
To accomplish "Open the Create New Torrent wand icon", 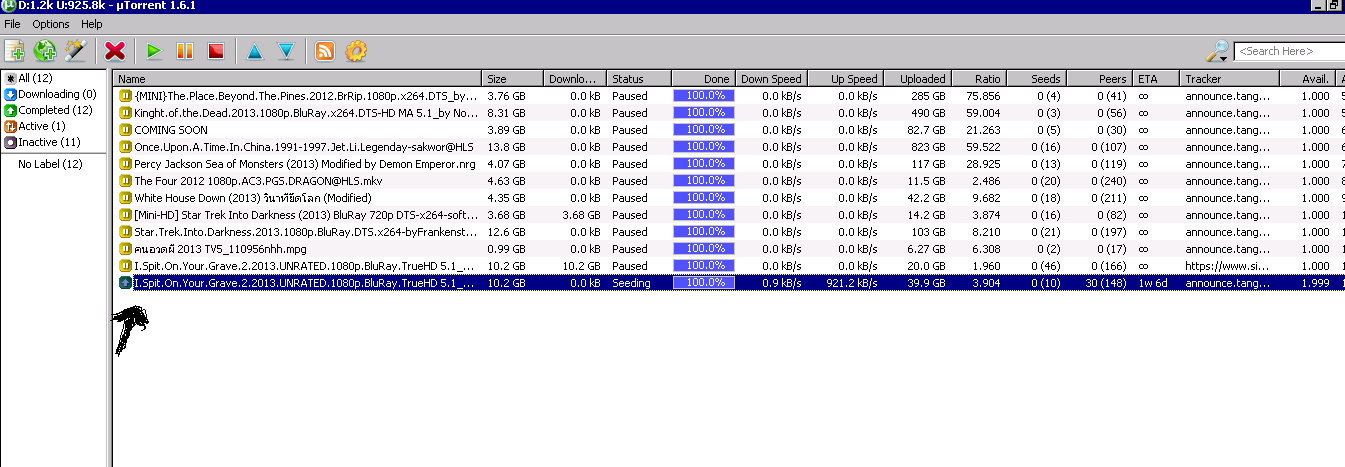I will [75, 50].
